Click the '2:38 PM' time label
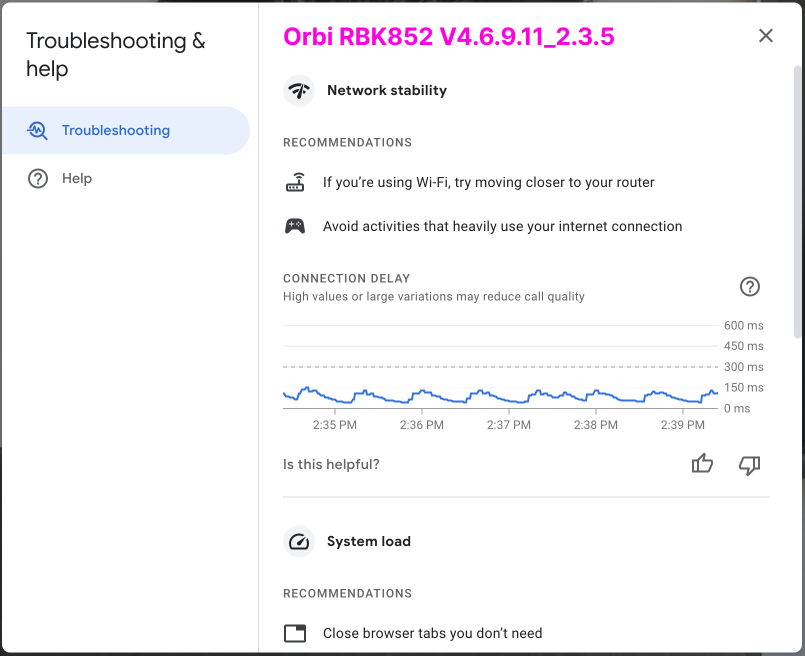The width and height of the screenshot is (805, 656). [x=596, y=425]
